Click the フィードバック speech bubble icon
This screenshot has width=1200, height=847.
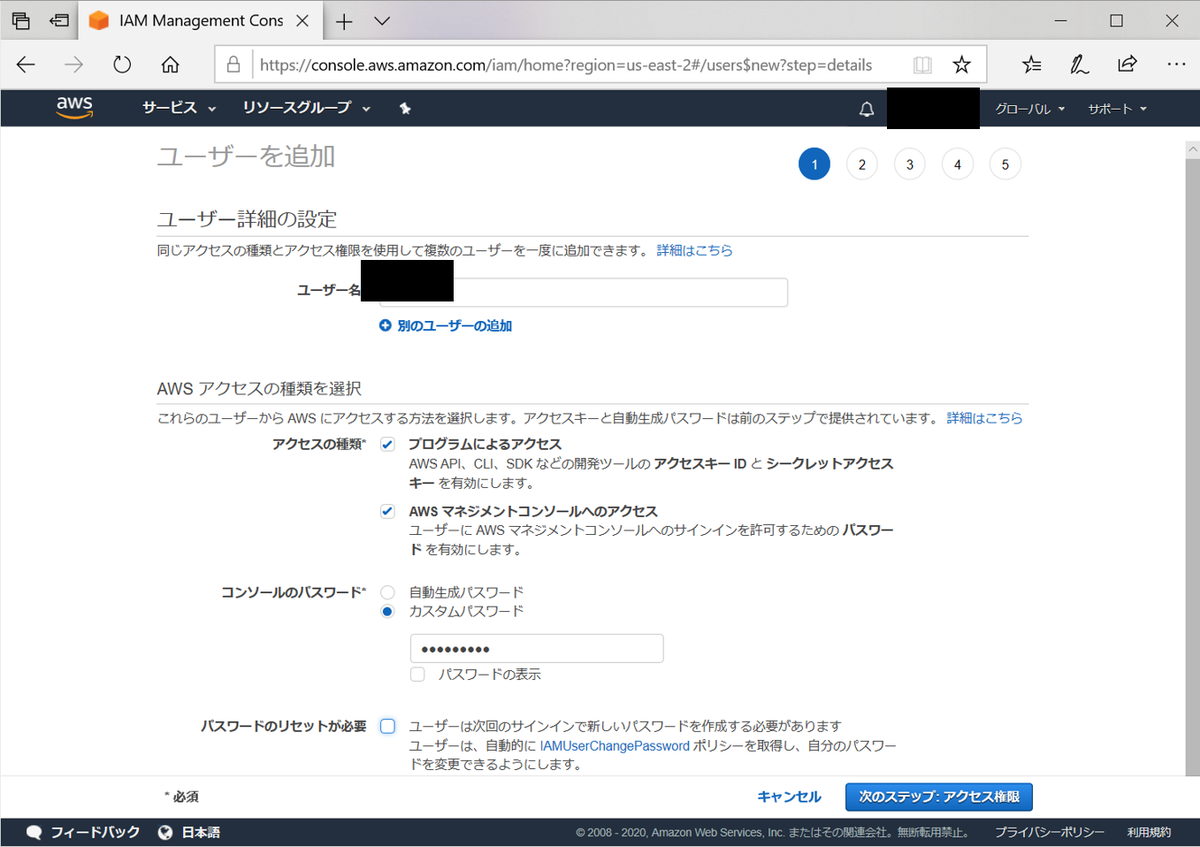tap(33, 831)
